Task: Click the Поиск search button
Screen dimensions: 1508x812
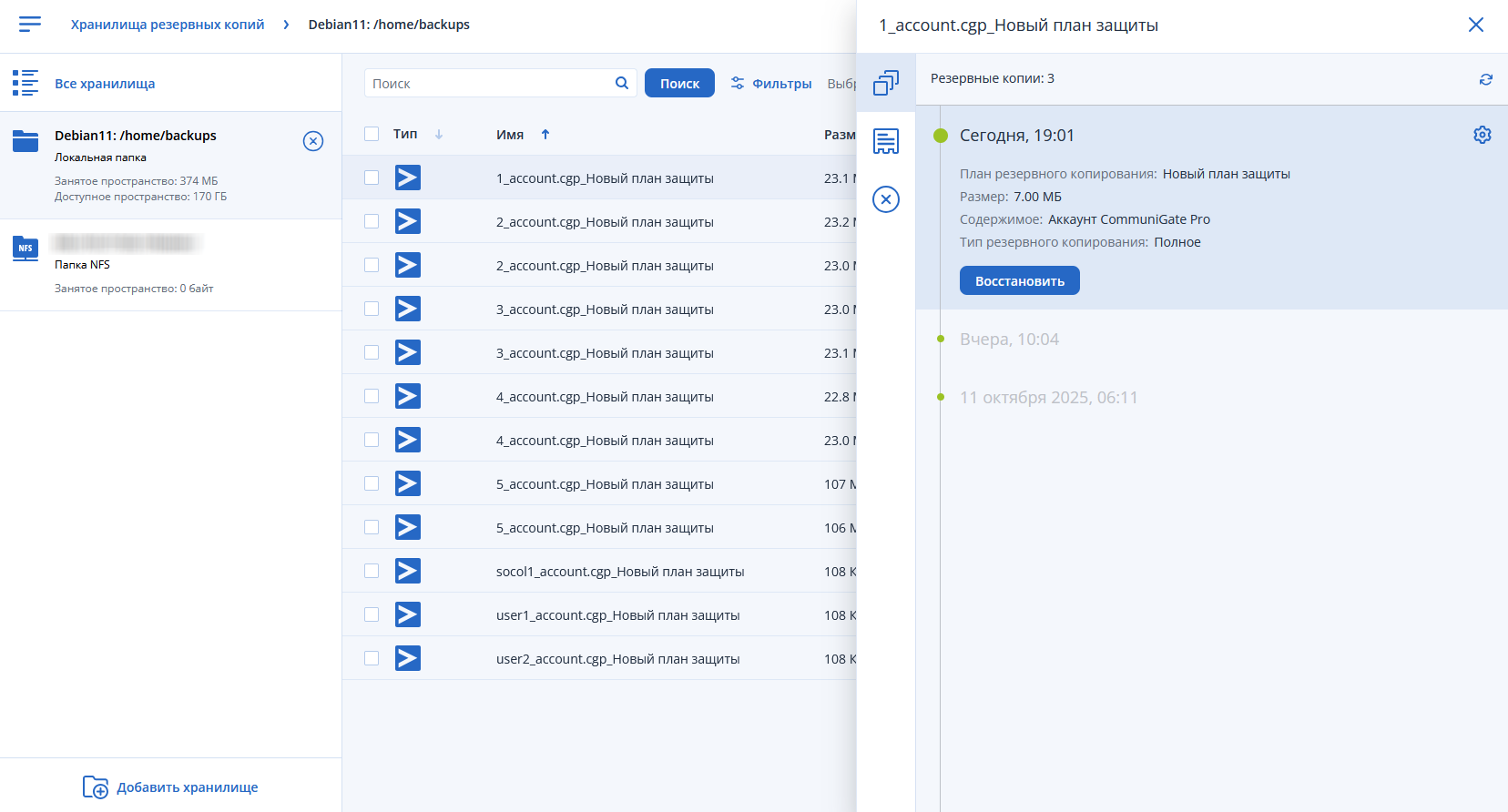Action: [679, 83]
